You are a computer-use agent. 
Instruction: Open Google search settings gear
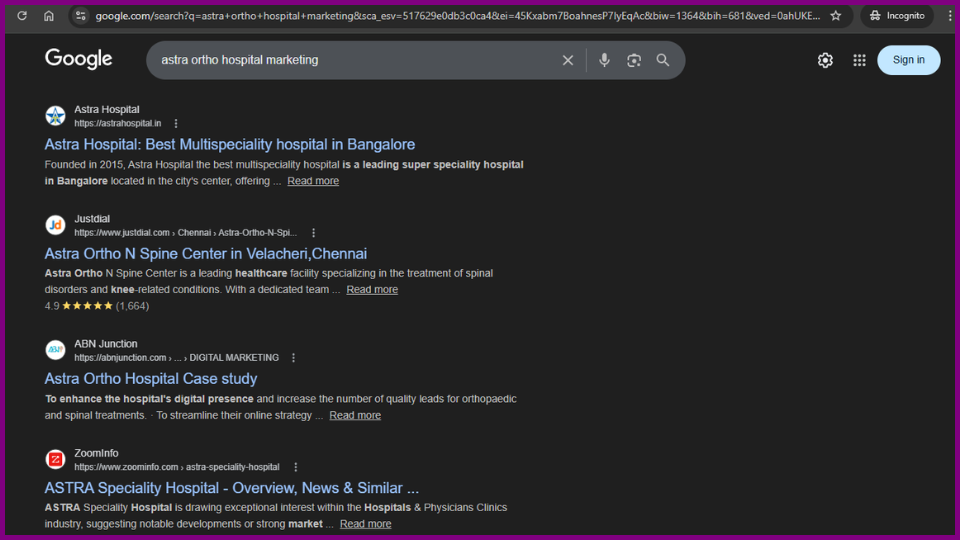tap(825, 60)
